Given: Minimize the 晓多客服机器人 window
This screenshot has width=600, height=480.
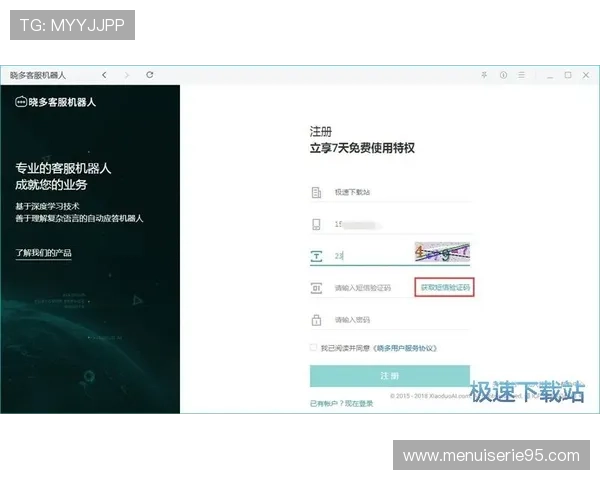Looking at the screenshot, I should pyautogui.click(x=550, y=77).
